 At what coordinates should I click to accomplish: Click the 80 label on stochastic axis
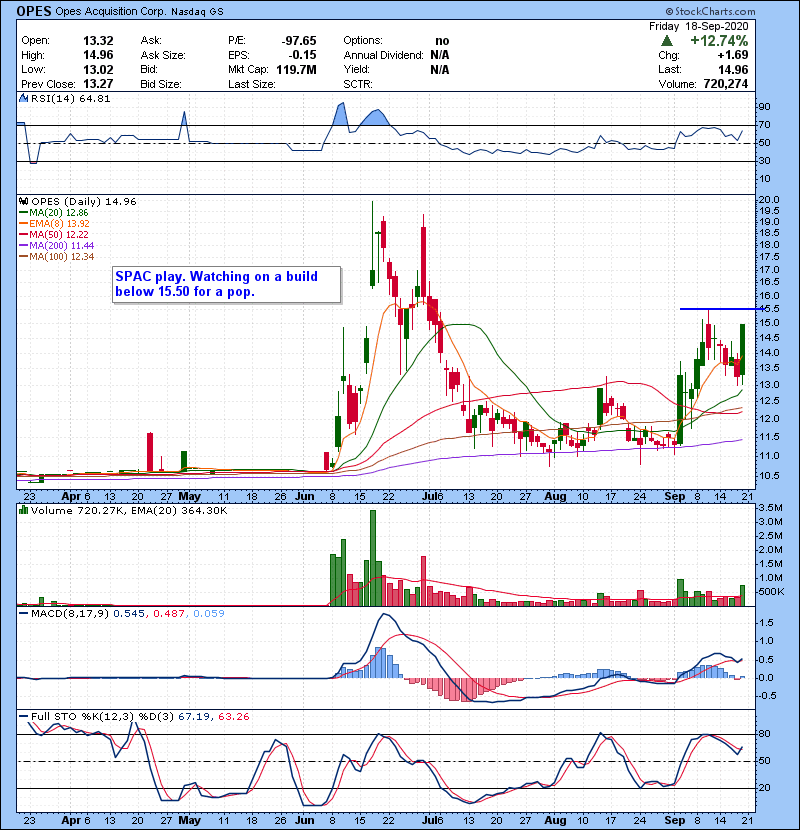pos(765,734)
